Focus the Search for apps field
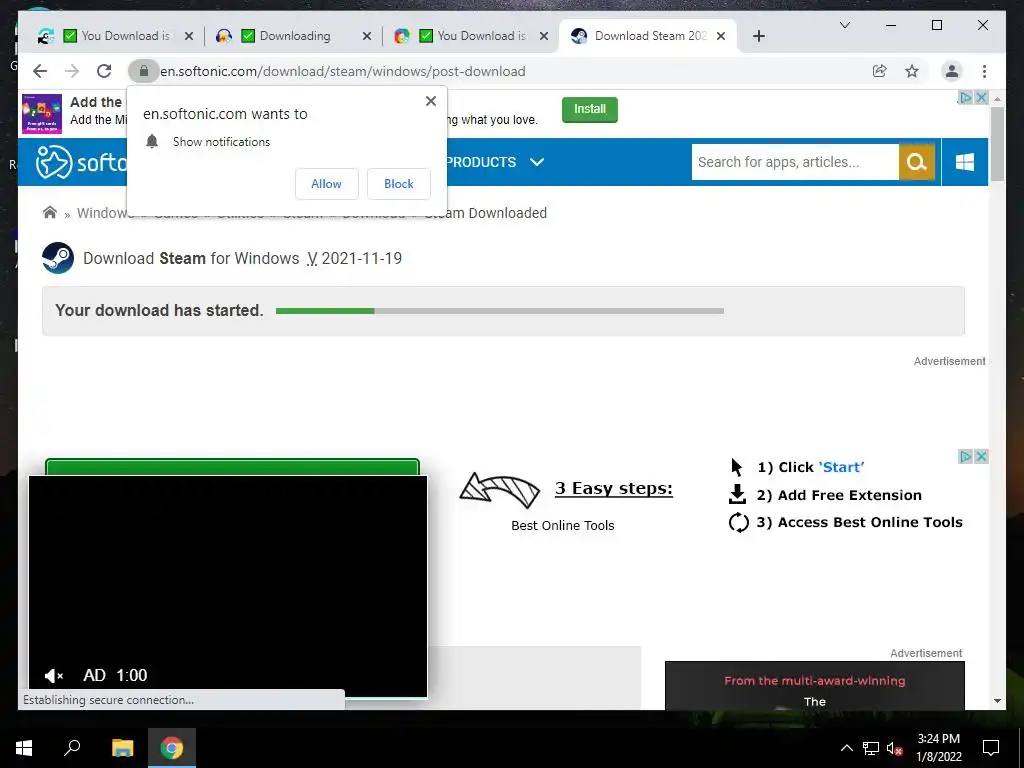This screenshot has width=1024, height=768. pos(795,162)
